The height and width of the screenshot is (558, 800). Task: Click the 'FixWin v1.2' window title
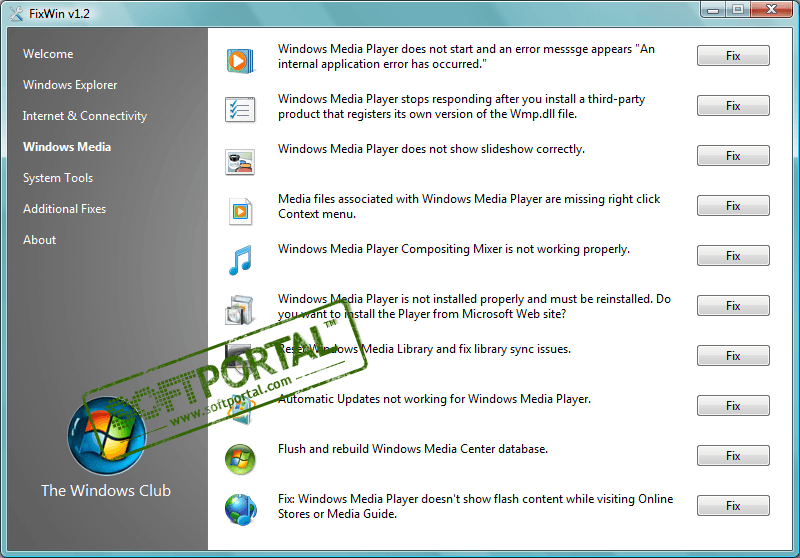pos(59,14)
